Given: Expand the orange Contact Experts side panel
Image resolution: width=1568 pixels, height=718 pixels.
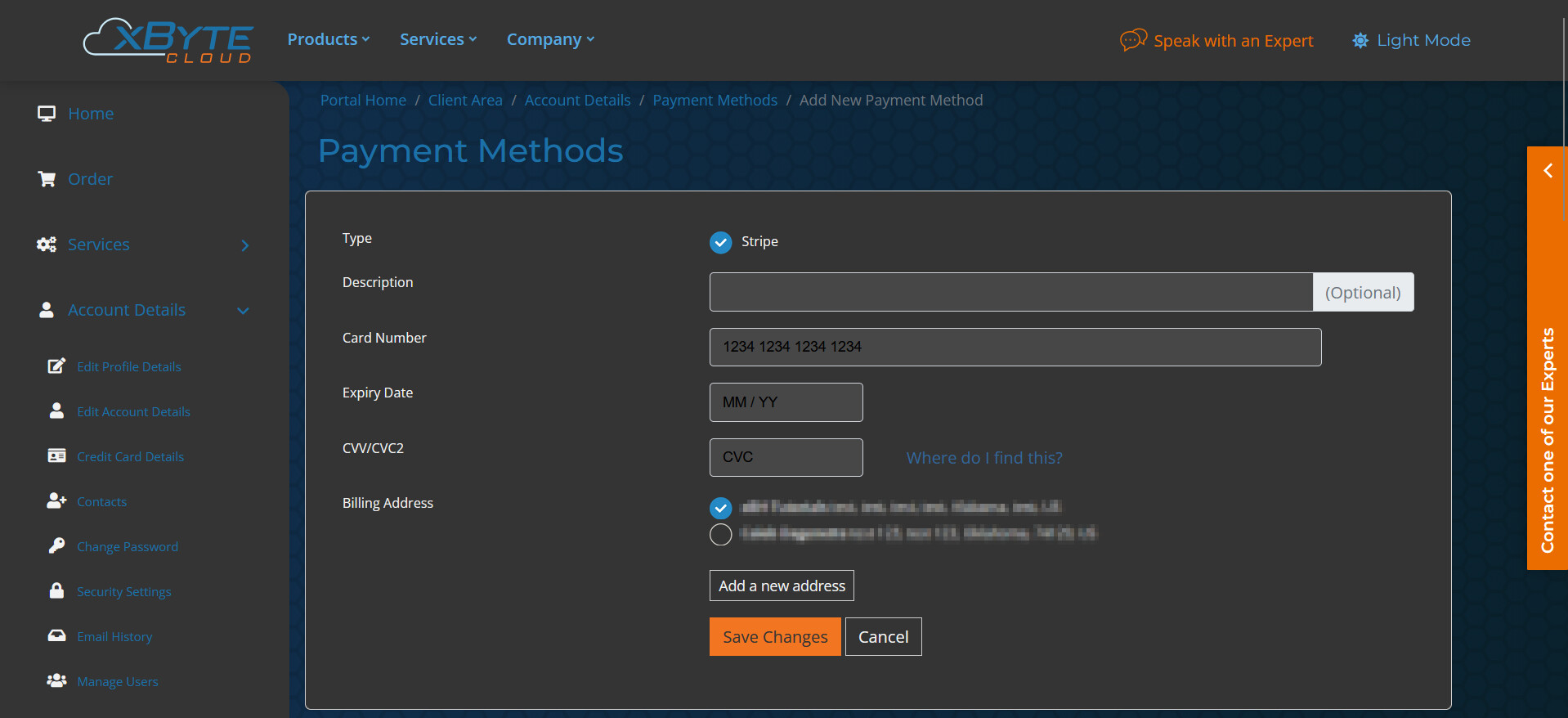Looking at the screenshot, I should point(1547,170).
